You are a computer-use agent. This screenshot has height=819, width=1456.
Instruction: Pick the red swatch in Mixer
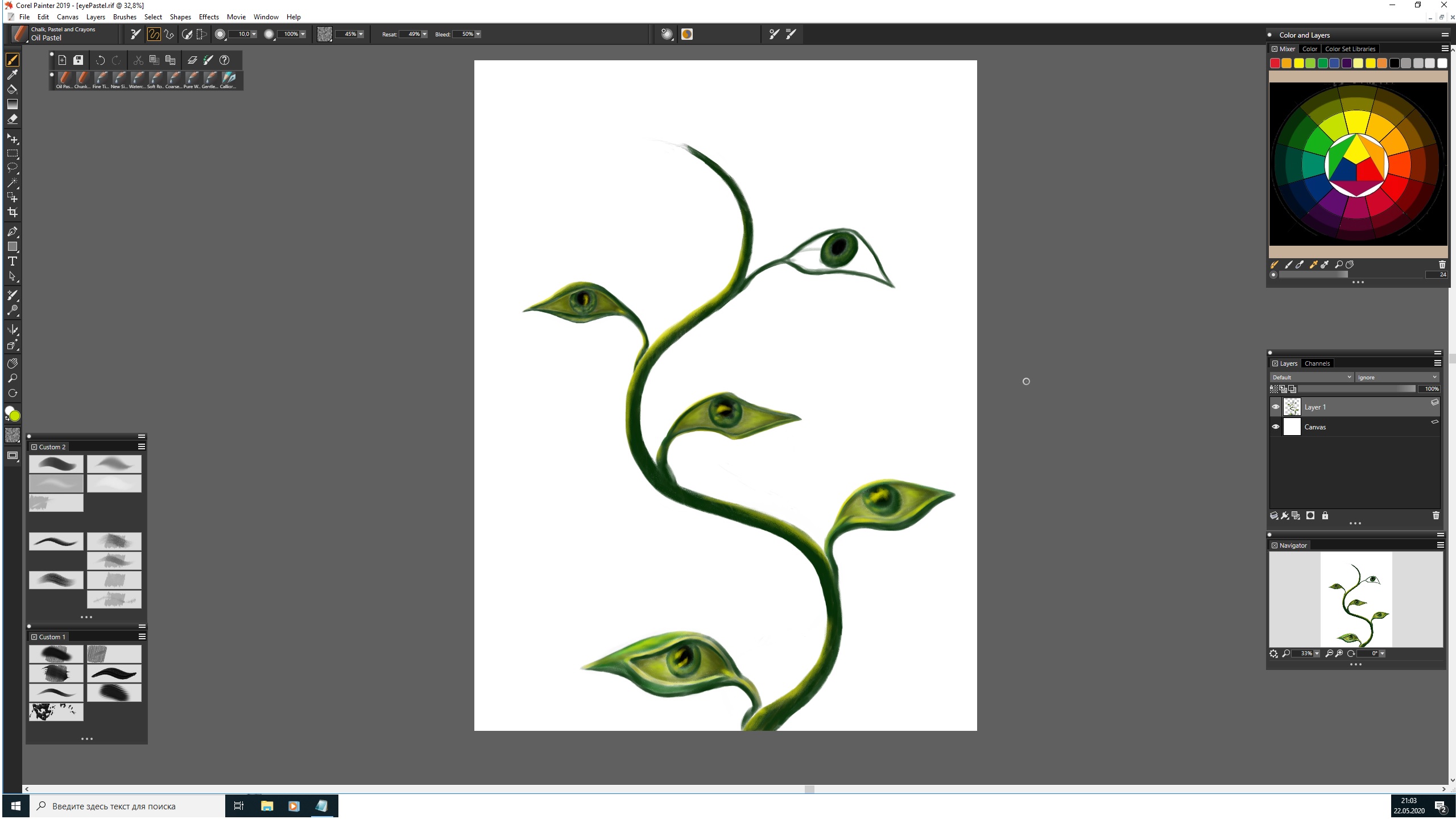1275,64
